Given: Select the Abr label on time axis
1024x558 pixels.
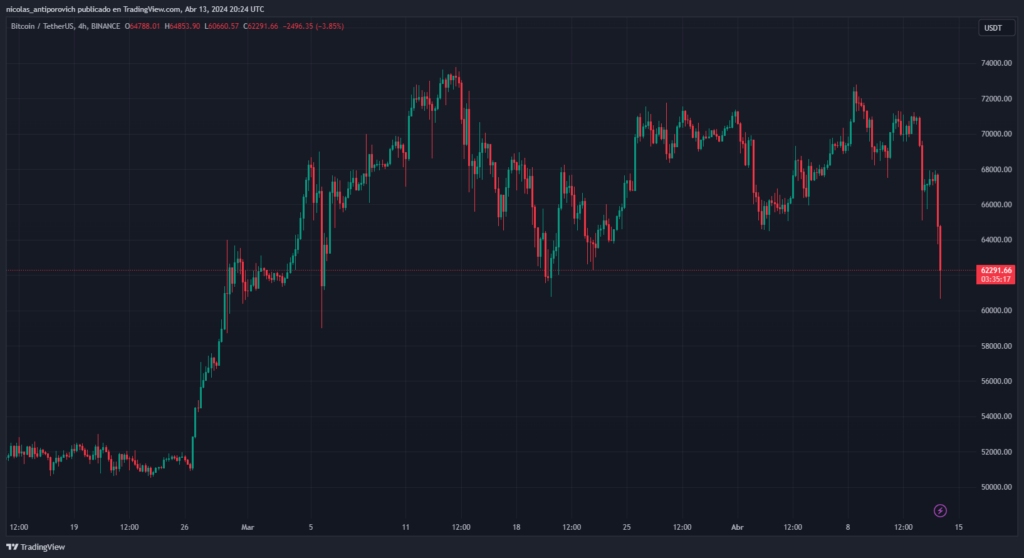Looking at the screenshot, I should pyautogui.click(x=737, y=526).
